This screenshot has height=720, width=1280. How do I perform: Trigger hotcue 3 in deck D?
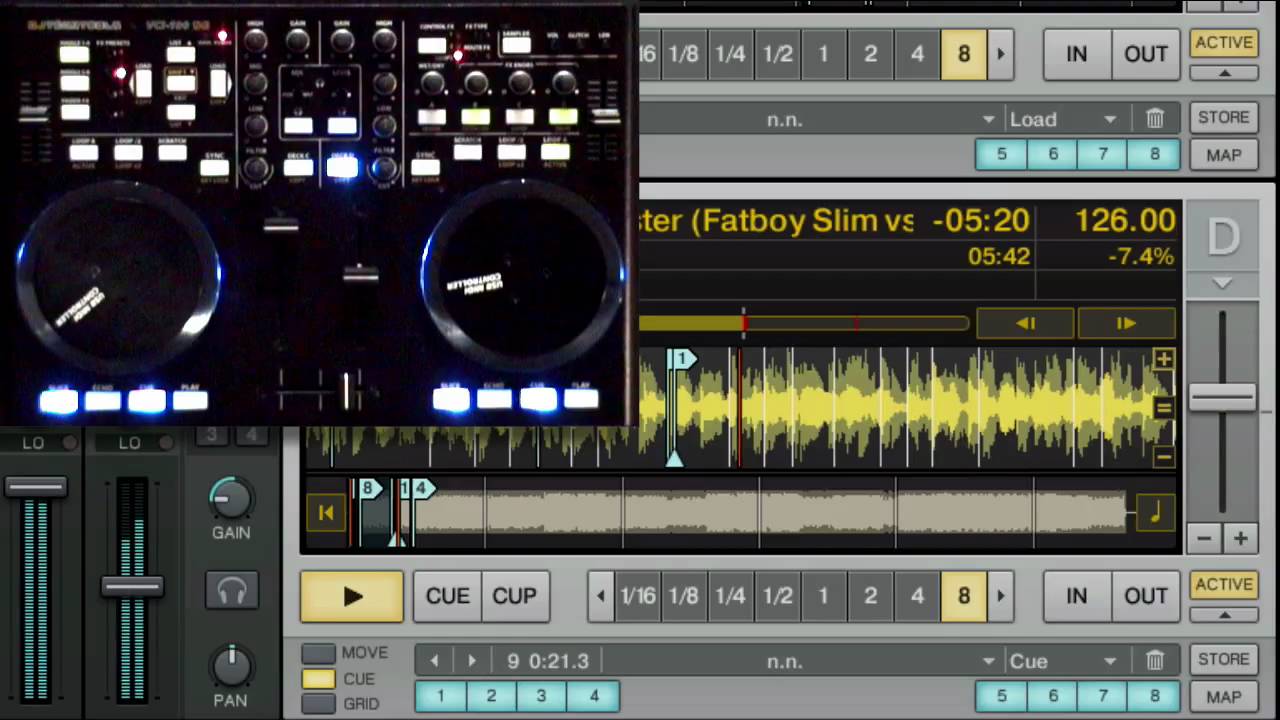click(541, 696)
